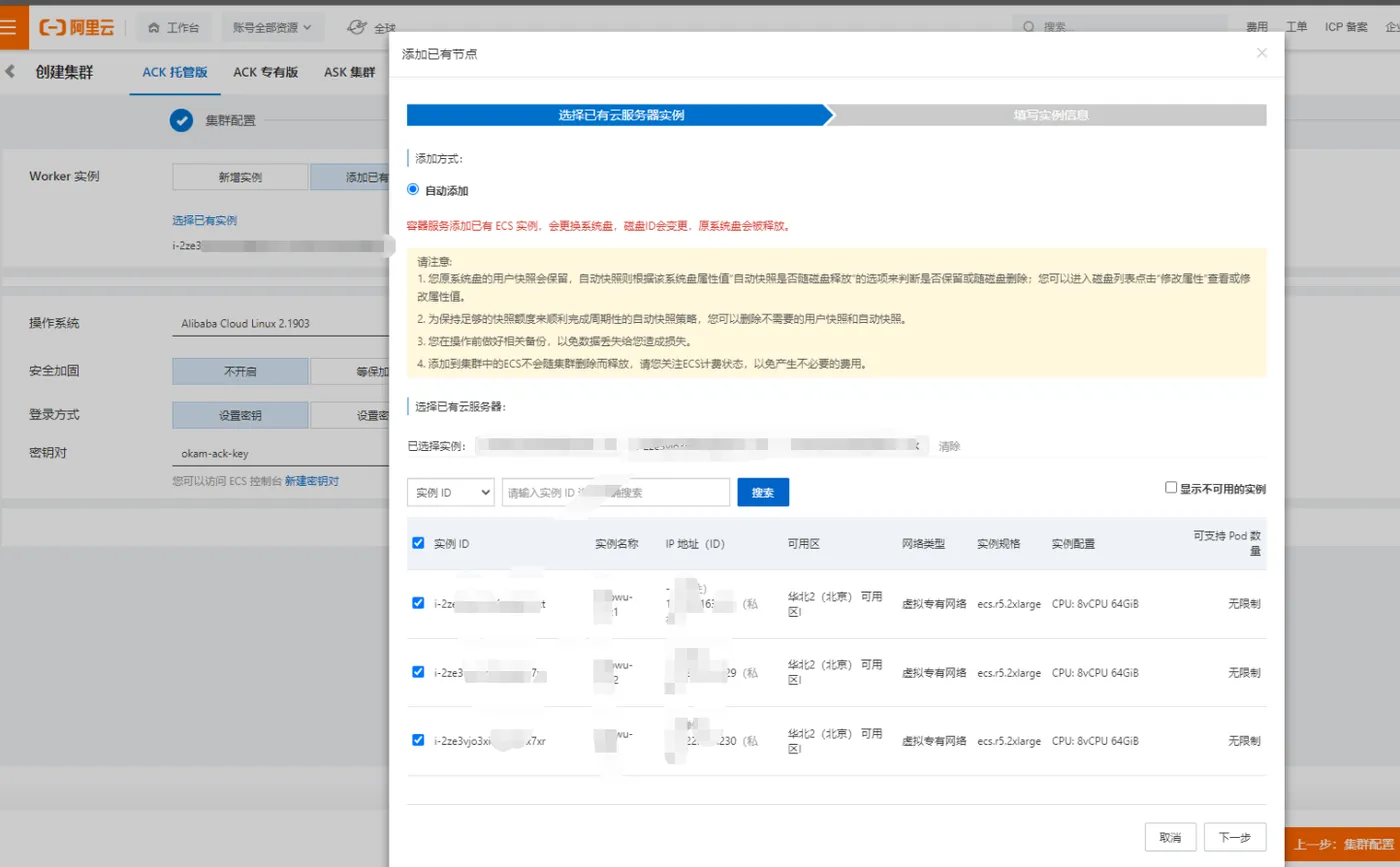Click the 清除 selected instances link
Viewport: 1400px width, 867px height.
949,446
